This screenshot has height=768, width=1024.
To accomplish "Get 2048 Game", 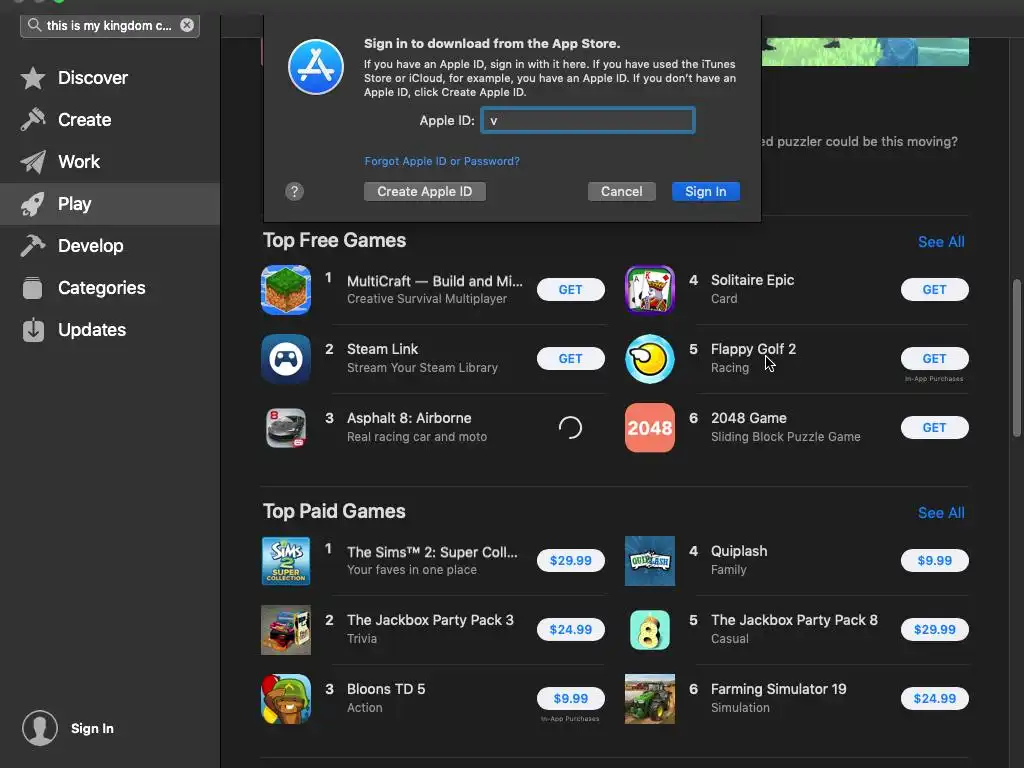I will pos(935,428).
